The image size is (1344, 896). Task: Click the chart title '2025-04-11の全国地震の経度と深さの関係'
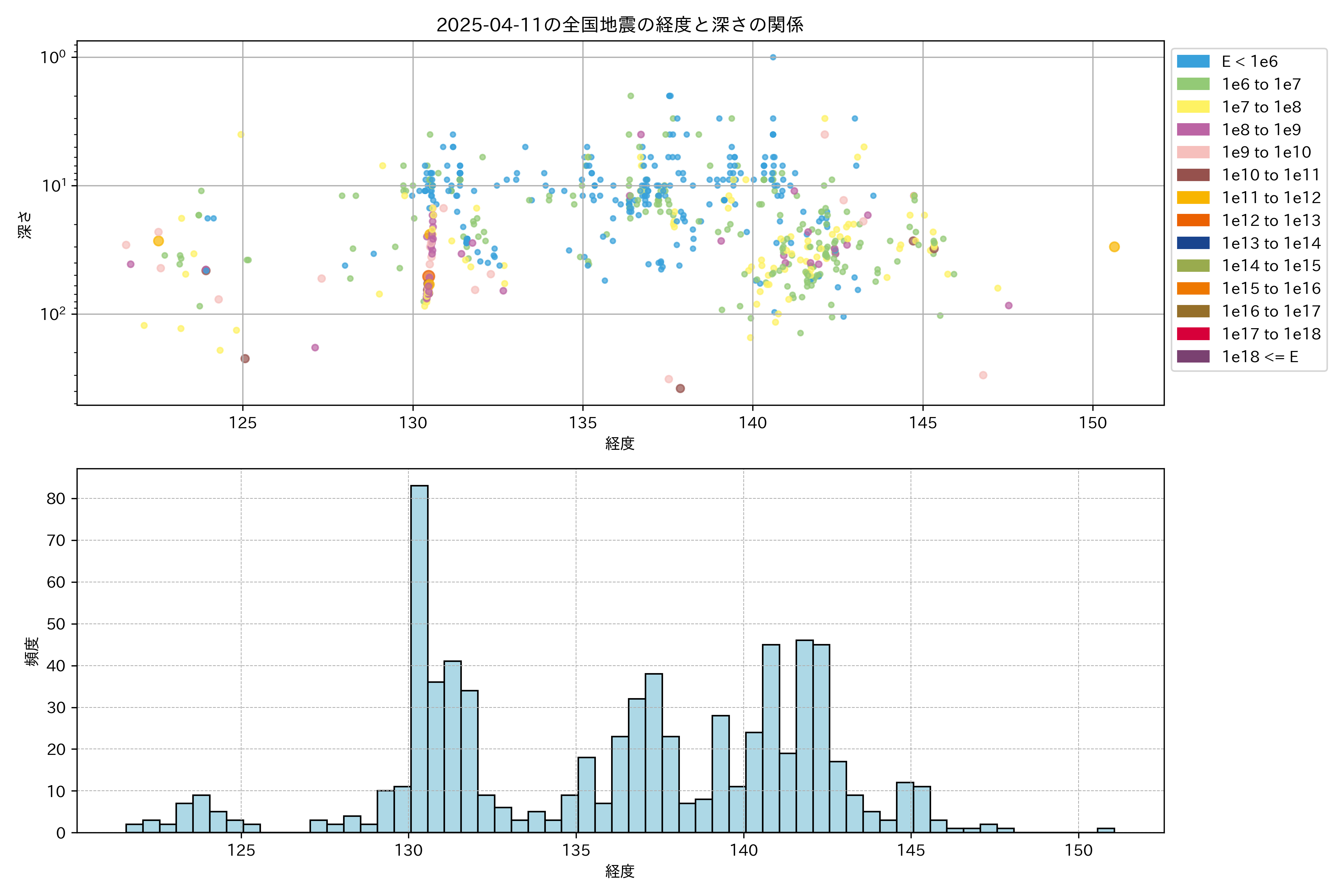pyautogui.click(x=620, y=25)
